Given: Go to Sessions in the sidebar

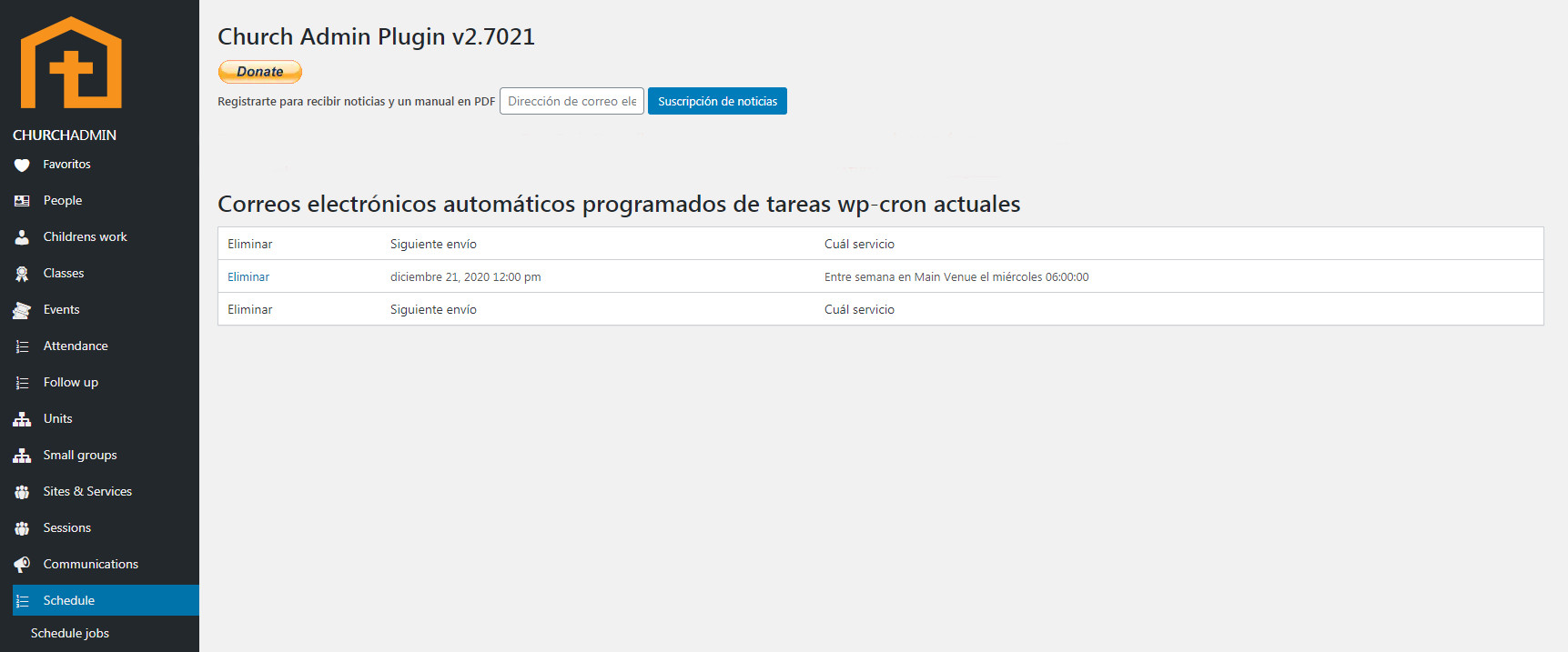Looking at the screenshot, I should coord(67,527).
